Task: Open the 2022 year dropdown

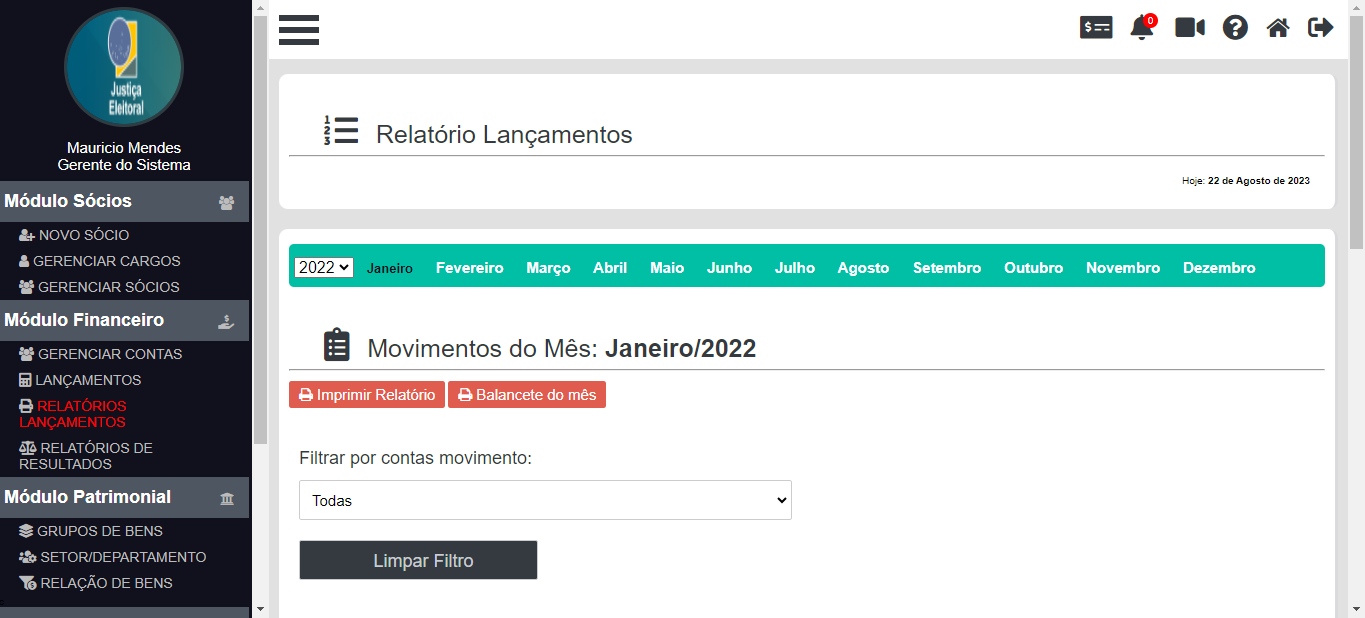Action: pos(324,267)
